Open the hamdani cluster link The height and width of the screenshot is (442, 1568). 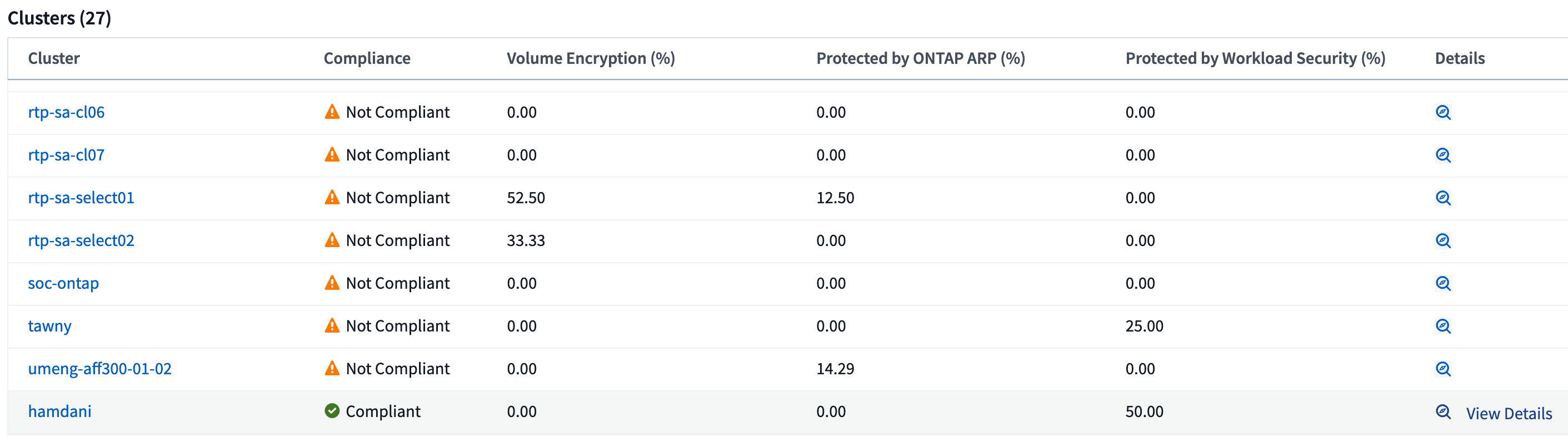tap(59, 411)
